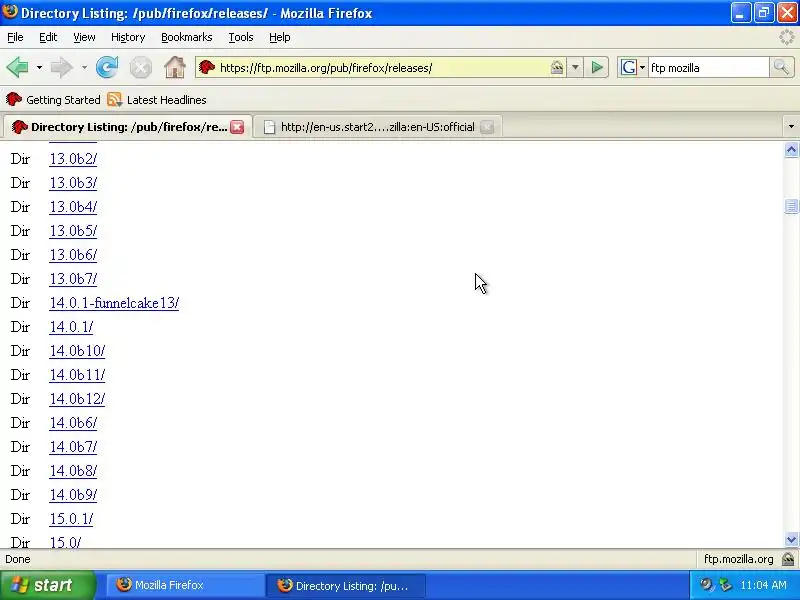This screenshot has width=800, height=600.
Task: Click the Firefox icon in title bar
Action: (x=10, y=12)
